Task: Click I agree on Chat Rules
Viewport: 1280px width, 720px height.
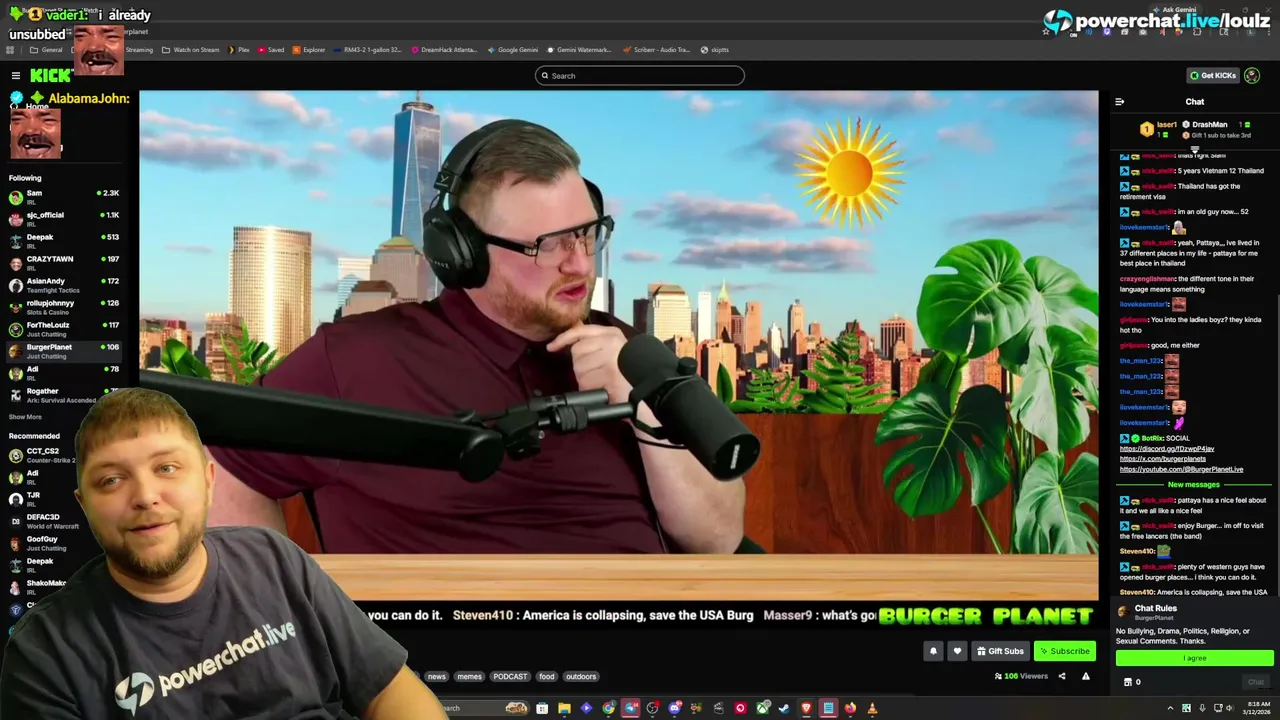Action: 1195,658
